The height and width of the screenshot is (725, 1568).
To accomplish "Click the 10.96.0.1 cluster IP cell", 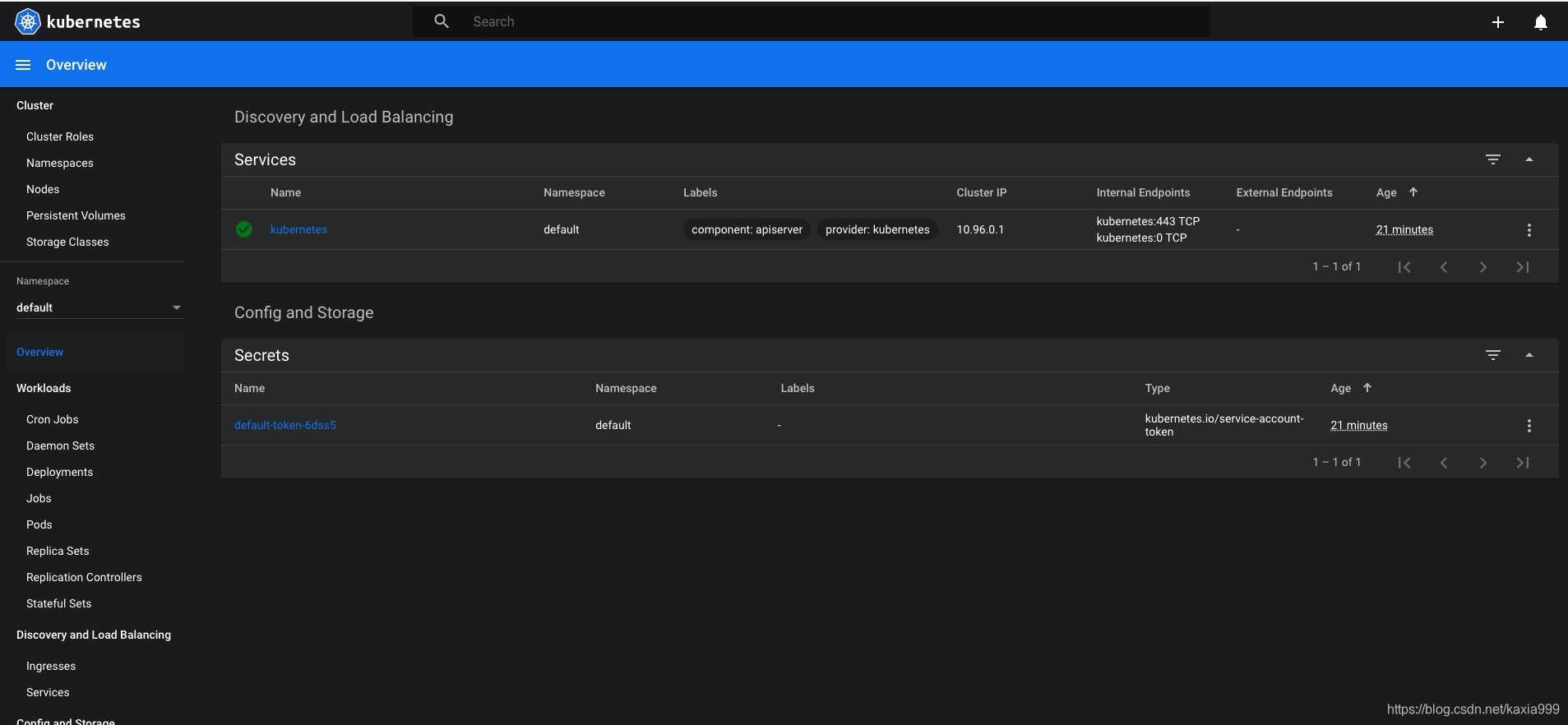I will [980, 229].
